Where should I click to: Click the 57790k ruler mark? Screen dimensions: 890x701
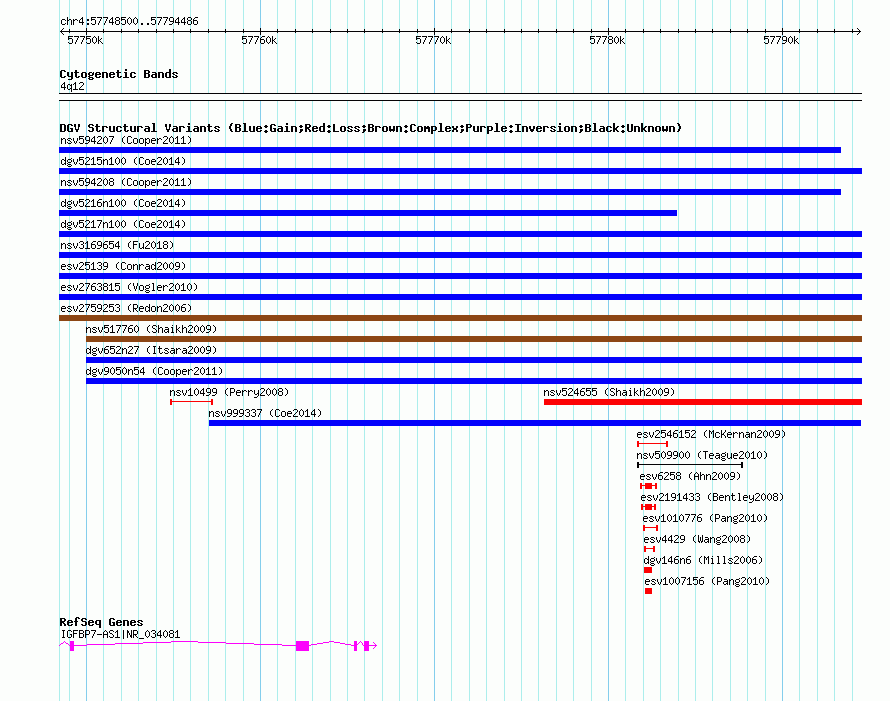pos(781,40)
